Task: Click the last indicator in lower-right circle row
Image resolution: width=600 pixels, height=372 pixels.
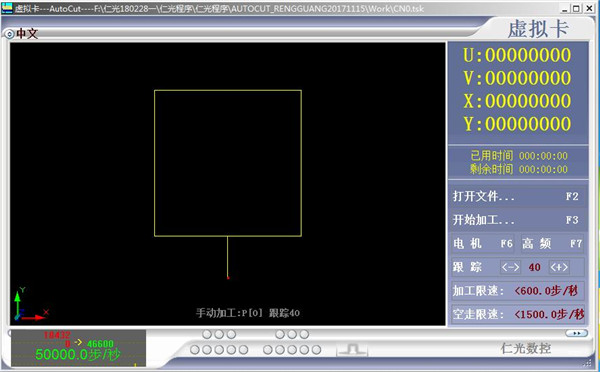Action: (316, 349)
